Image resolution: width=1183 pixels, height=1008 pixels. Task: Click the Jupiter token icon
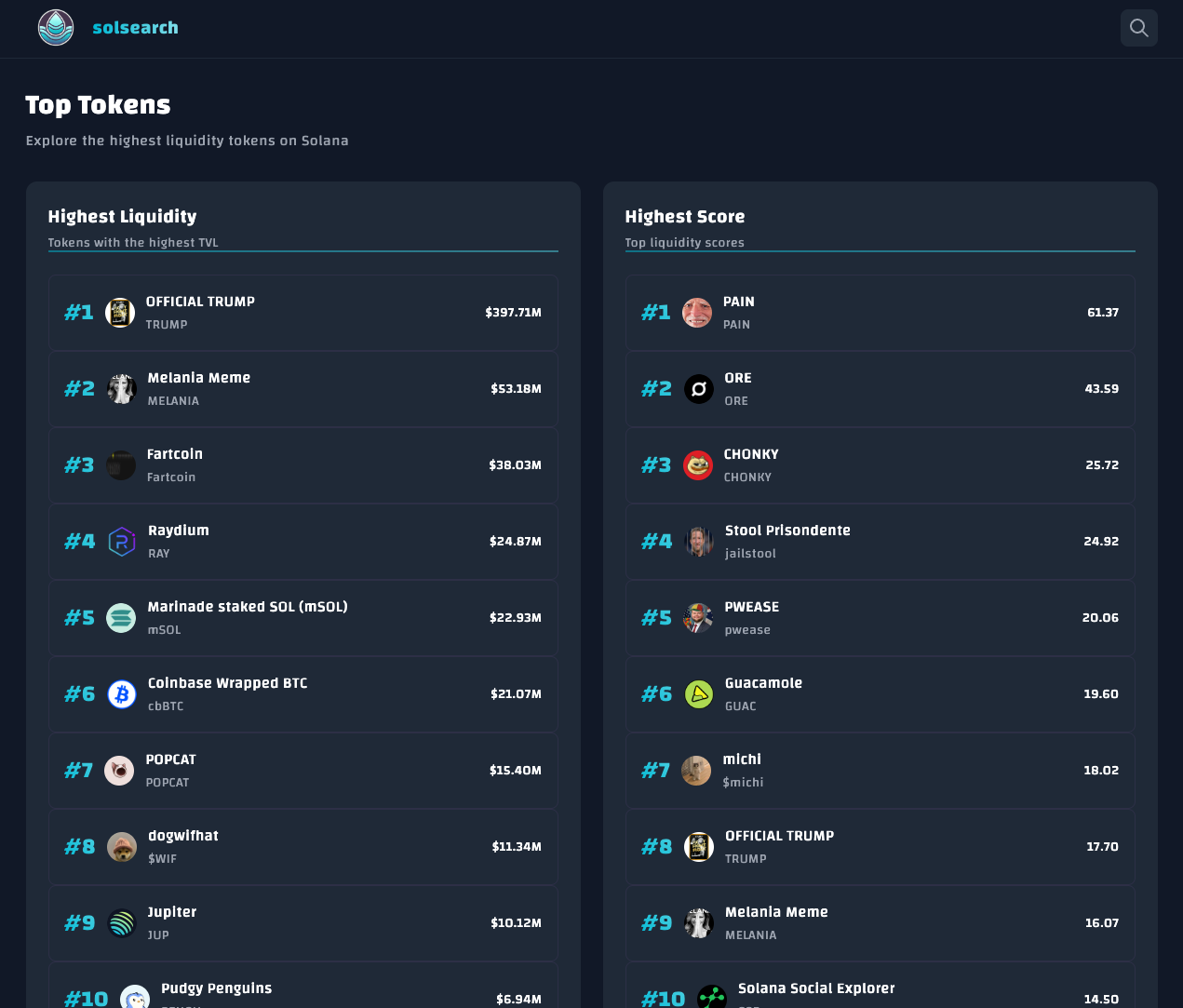(122, 923)
